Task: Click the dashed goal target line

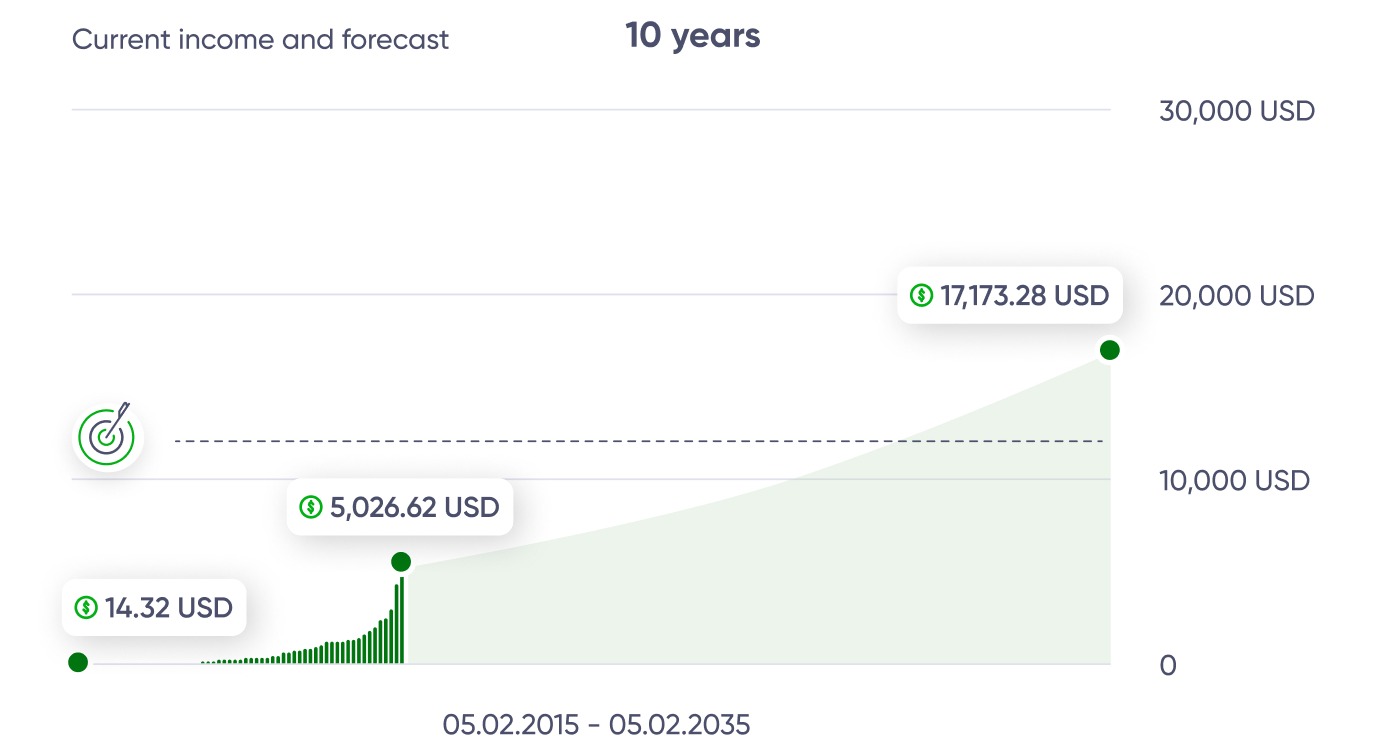Action: (x=639, y=441)
